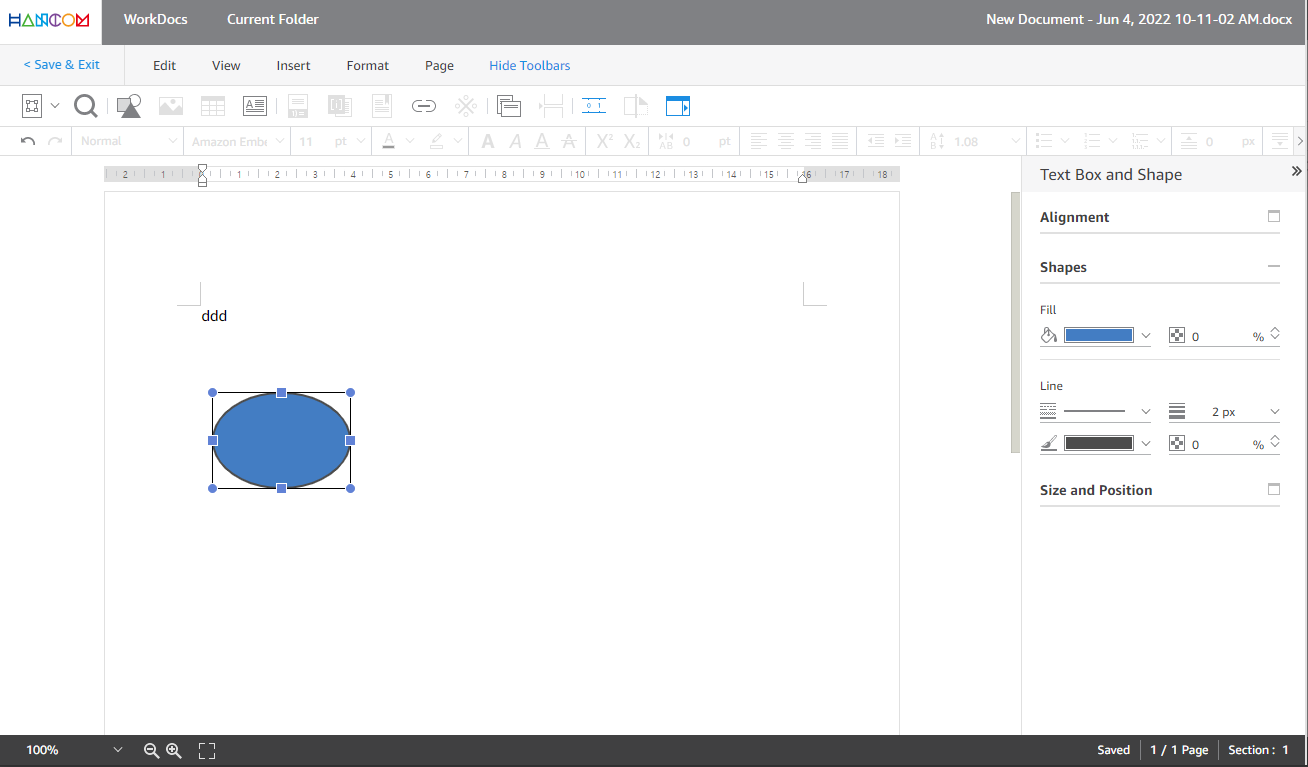Image resolution: width=1308 pixels, height=767 pixels.
Task: Expand the Alignment section
Action: click(1274, 216)
